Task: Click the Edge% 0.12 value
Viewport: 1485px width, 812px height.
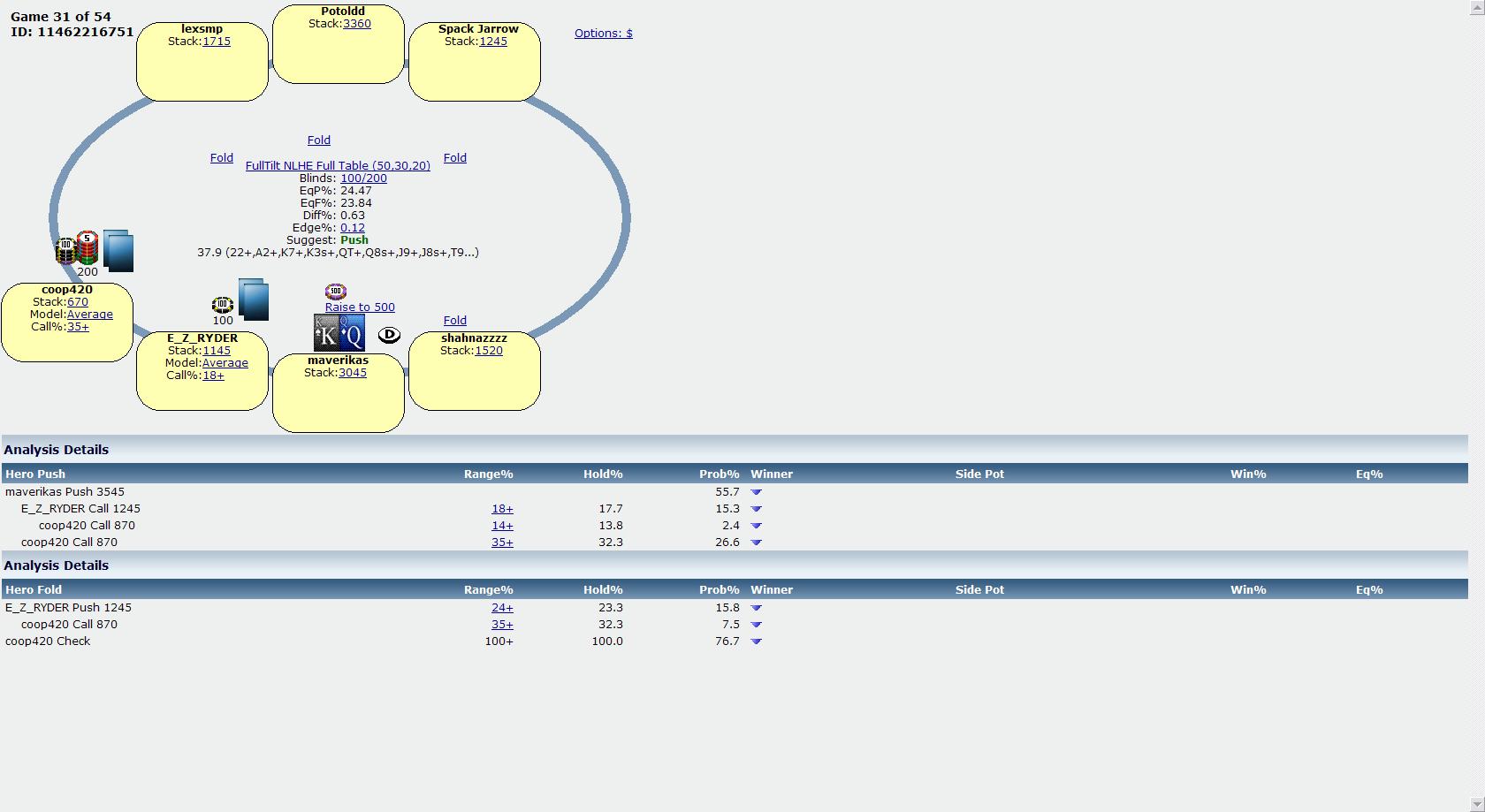Action: pyautogui.click(x=353, y=228)
